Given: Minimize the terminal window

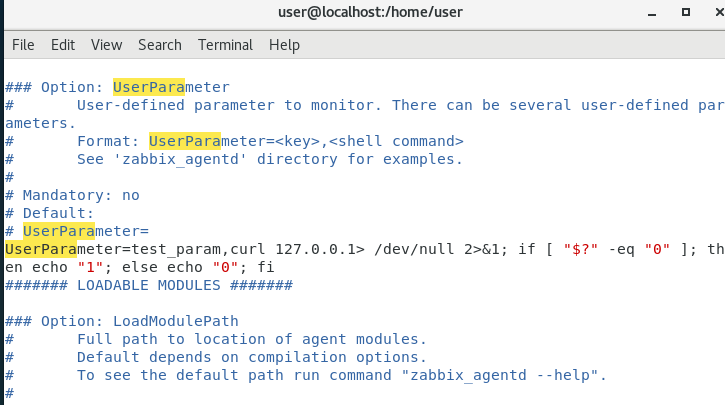Looking at the screenshot, I should tap(652, 12).
